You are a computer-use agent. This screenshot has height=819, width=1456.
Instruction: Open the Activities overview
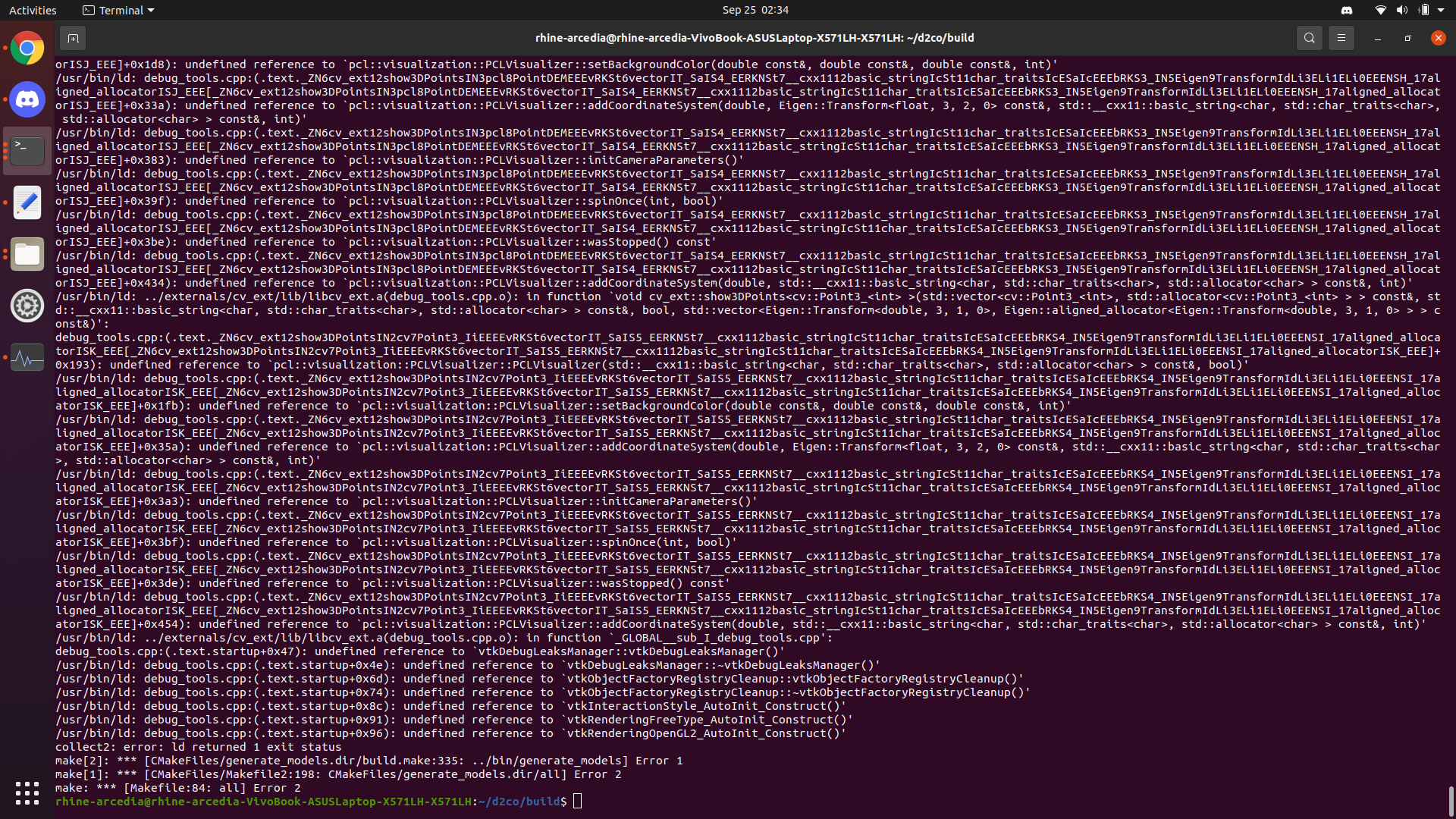click(33, 10)
